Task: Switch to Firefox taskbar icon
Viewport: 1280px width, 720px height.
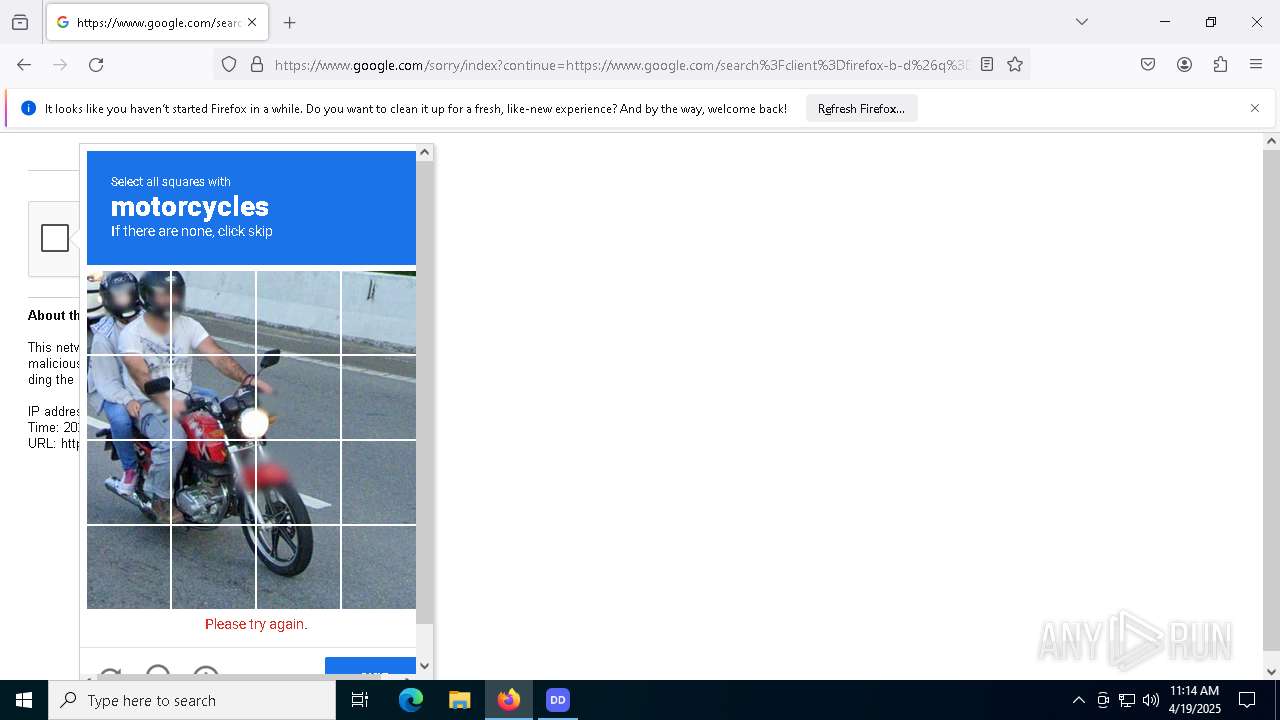Action: [509, 700]
